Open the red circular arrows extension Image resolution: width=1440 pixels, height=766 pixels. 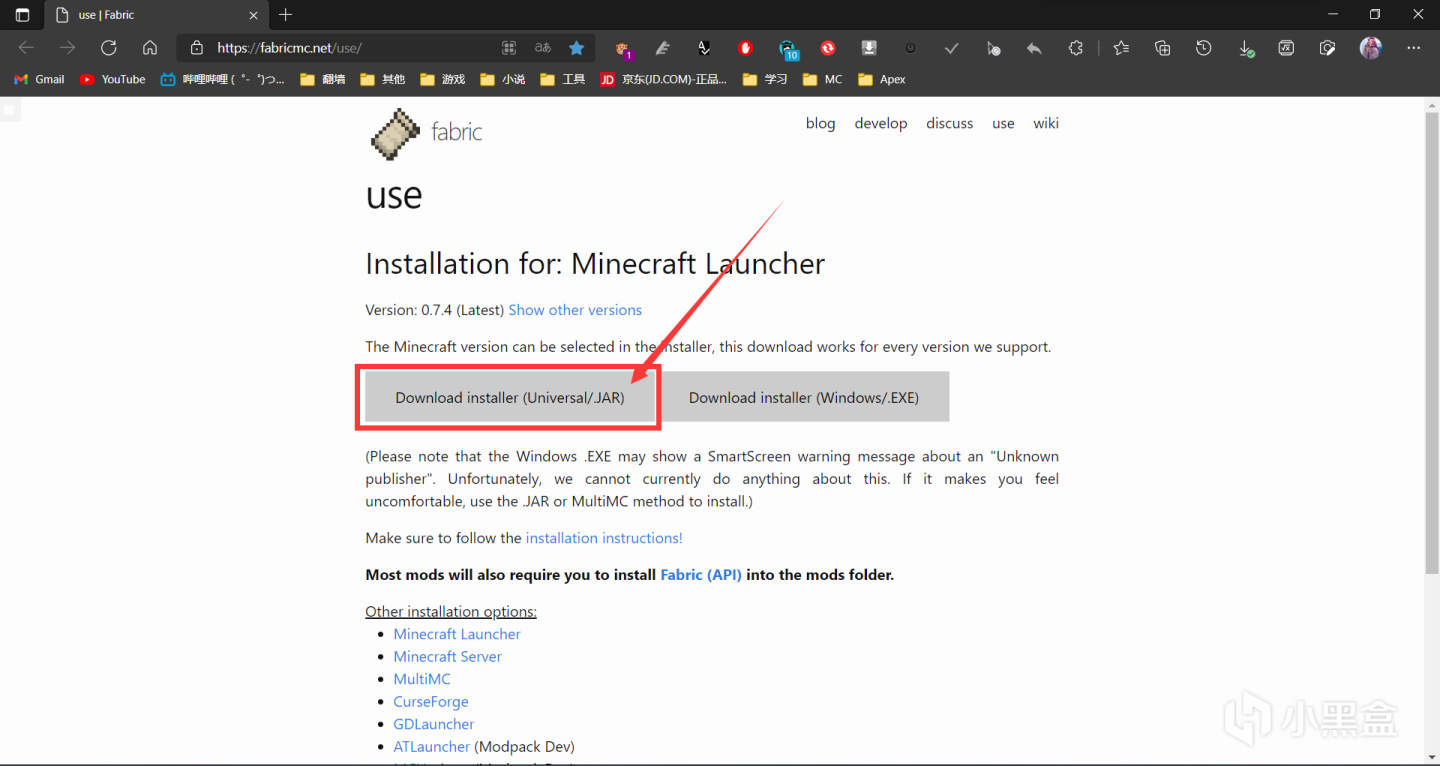[x=828, y=48]
